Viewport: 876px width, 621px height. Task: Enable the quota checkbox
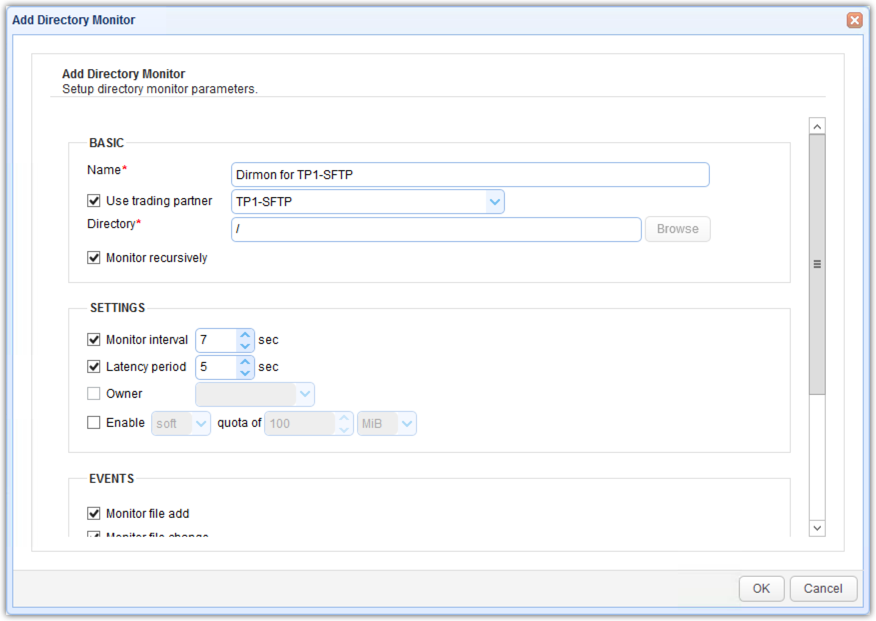93,422
